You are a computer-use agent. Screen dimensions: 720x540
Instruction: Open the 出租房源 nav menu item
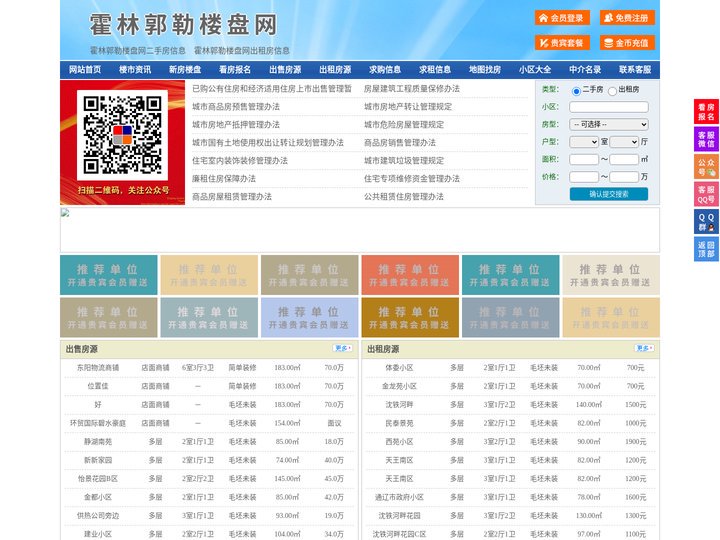(x=335, y=70)
